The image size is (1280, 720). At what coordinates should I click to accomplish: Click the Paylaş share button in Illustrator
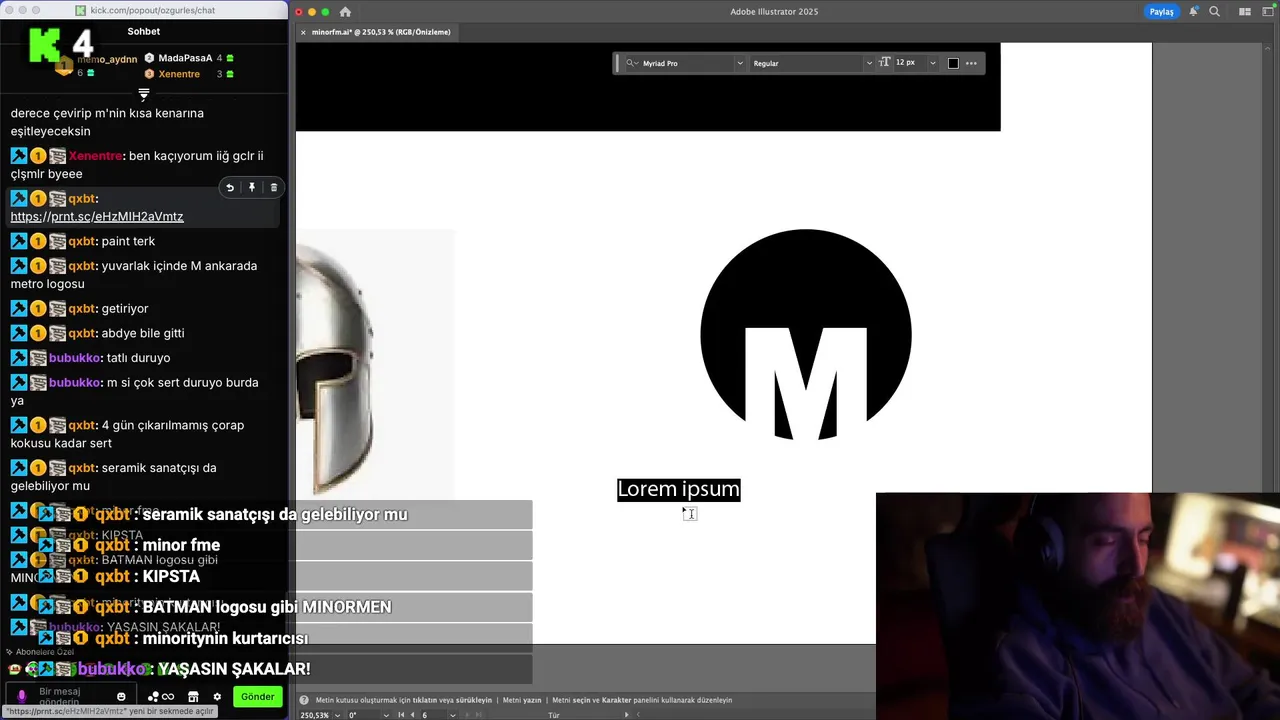[1161, 12]
